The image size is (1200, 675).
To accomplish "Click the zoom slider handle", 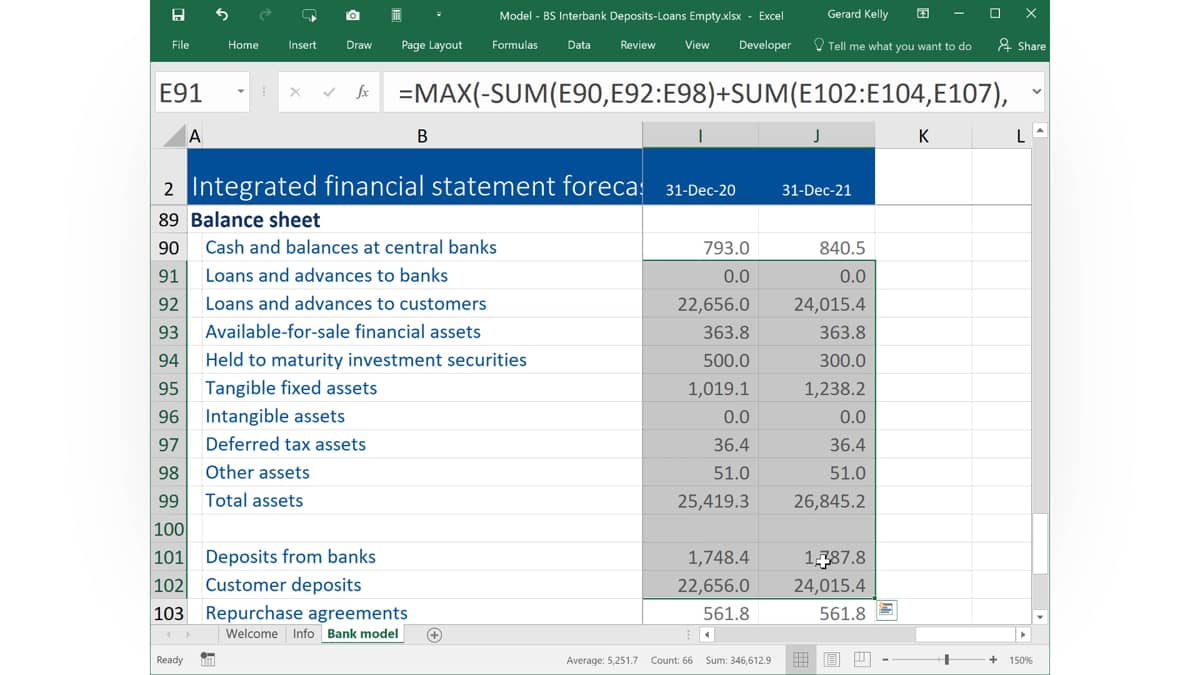I will point(947,660).
